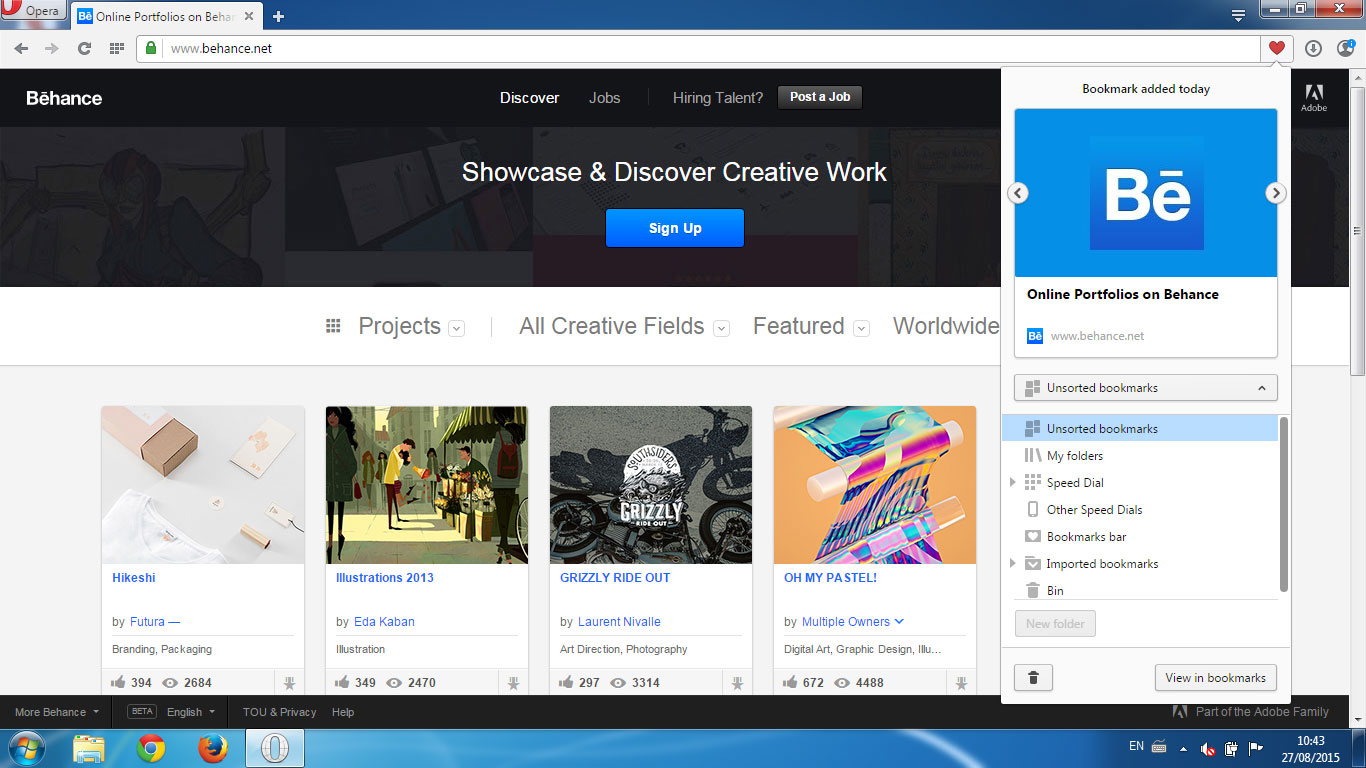Viewport: 1366px width, 768px height.
Task: Click the bookmark folder list scrollbar
Action: pyautogui.click(x=1284, y=505)
